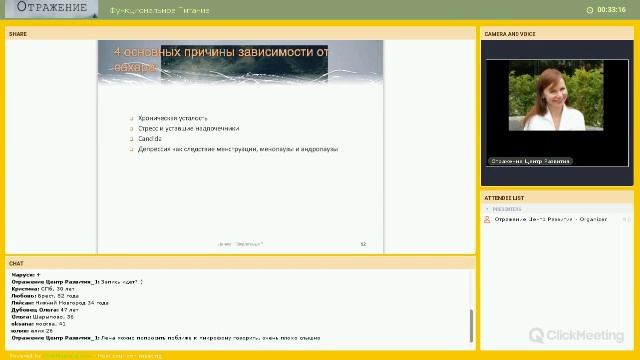The height and width of the screenshot is (360, 640).
Task: Click the slide title '4 основных причины зависимости'
Action: (x=221, y=59)
